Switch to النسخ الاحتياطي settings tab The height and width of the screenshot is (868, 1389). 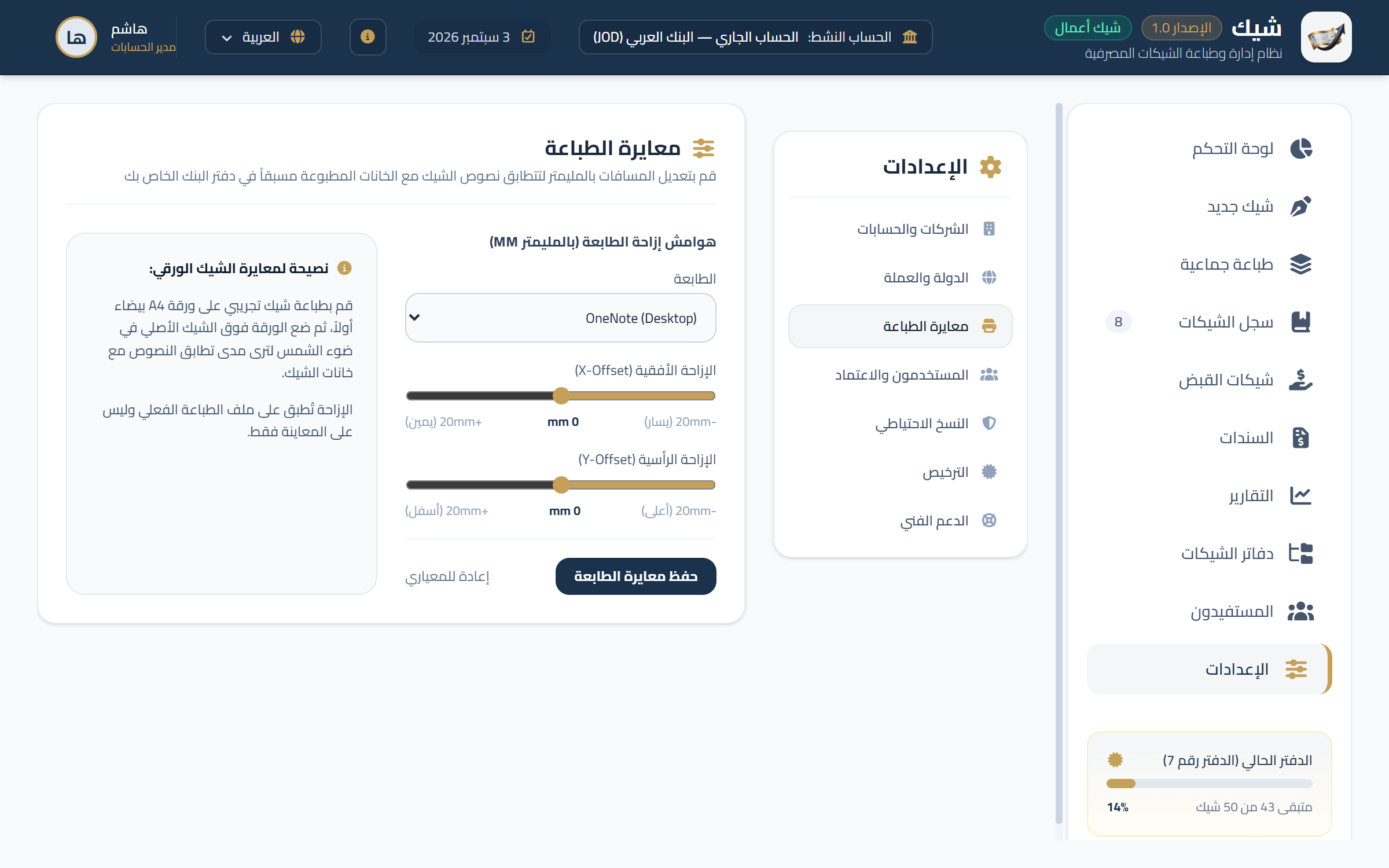(x=900, y=424)
